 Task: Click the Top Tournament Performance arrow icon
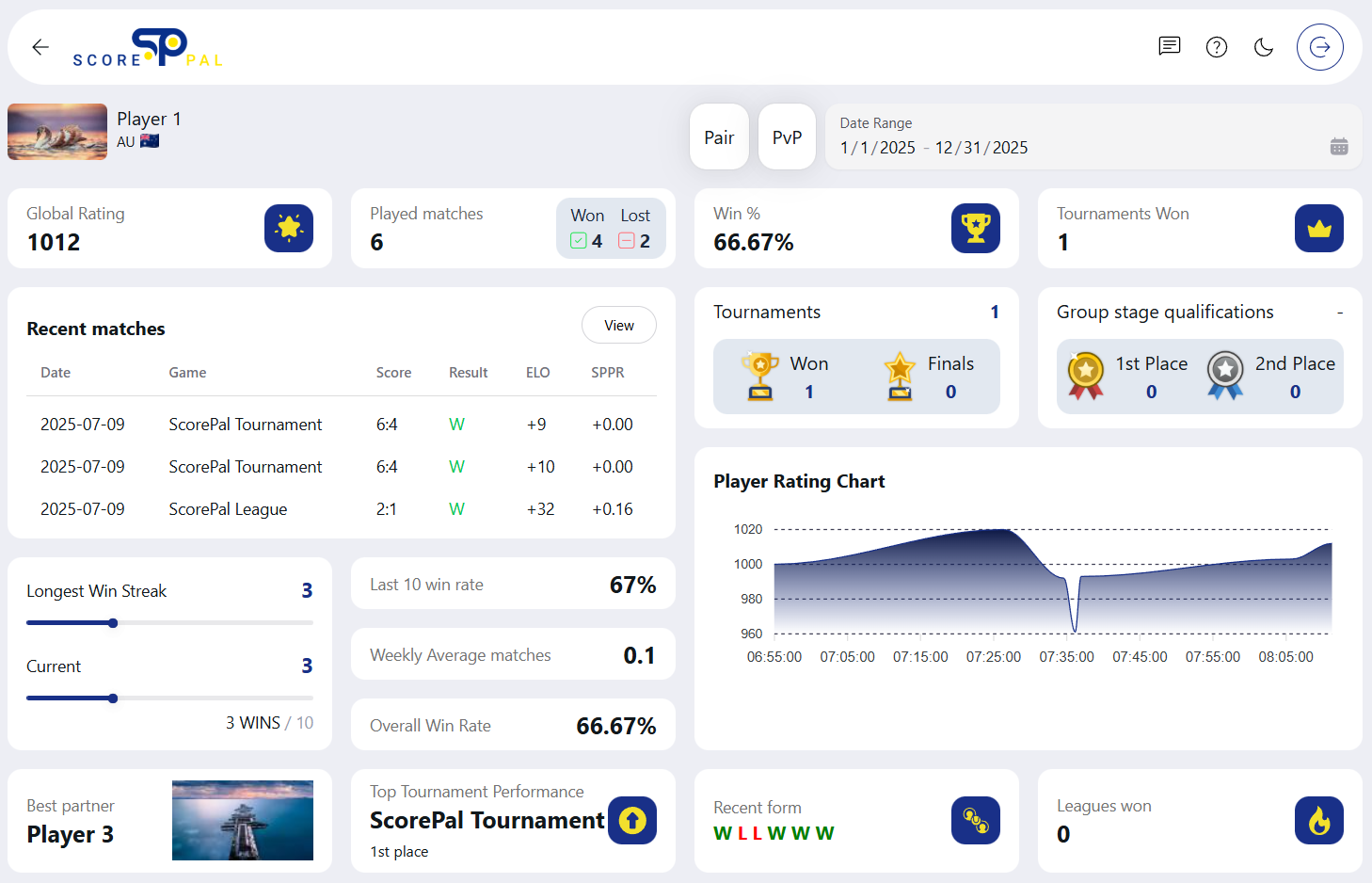[x=632, y=821]
